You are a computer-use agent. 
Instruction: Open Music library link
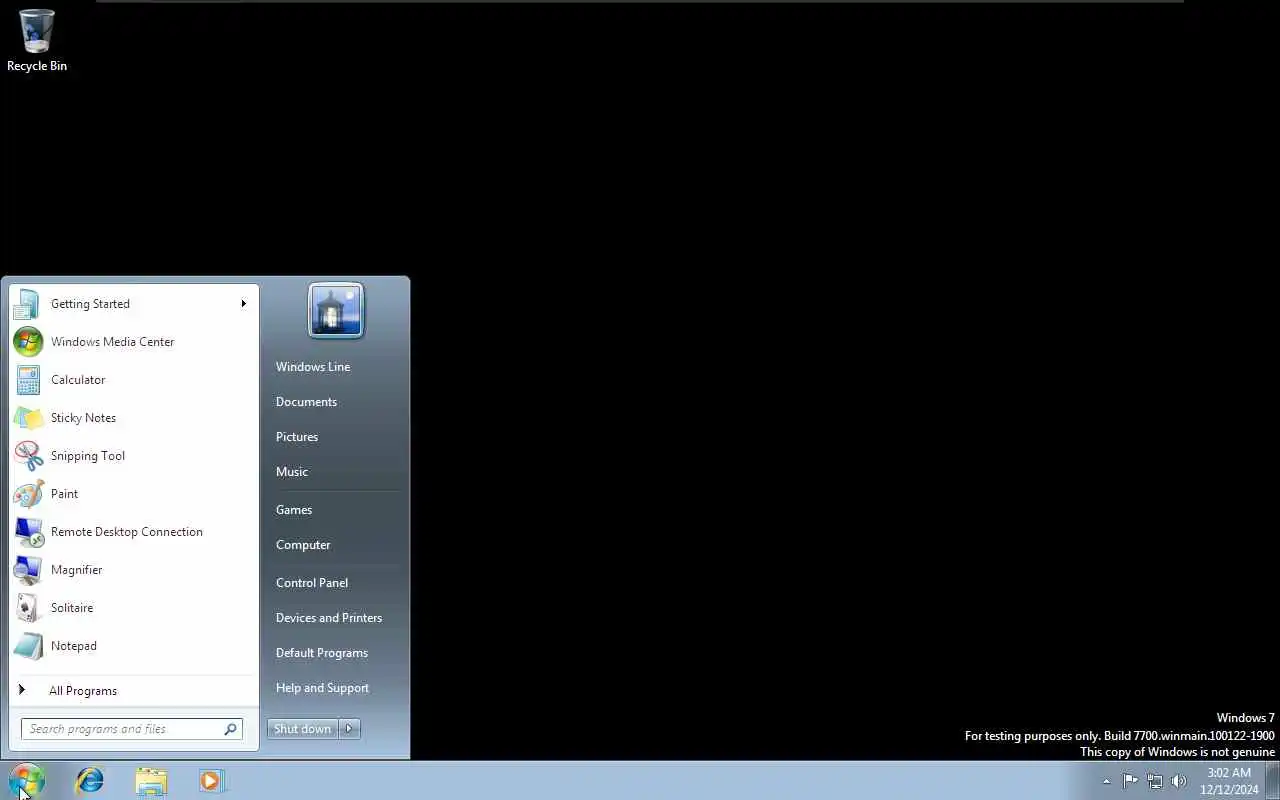tap(292, 472)
